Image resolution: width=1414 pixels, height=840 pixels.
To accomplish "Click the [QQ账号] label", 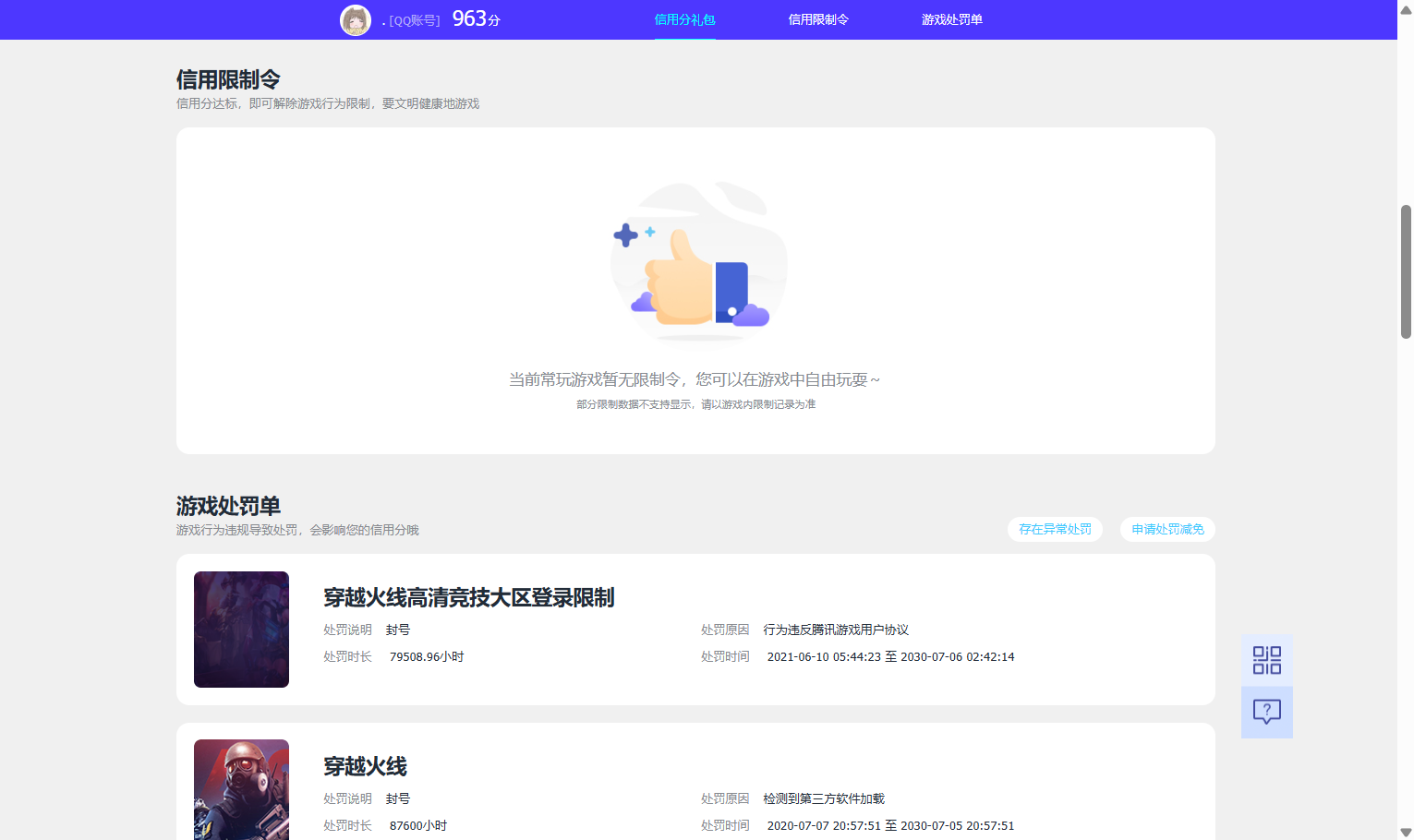I will (414, 20).
